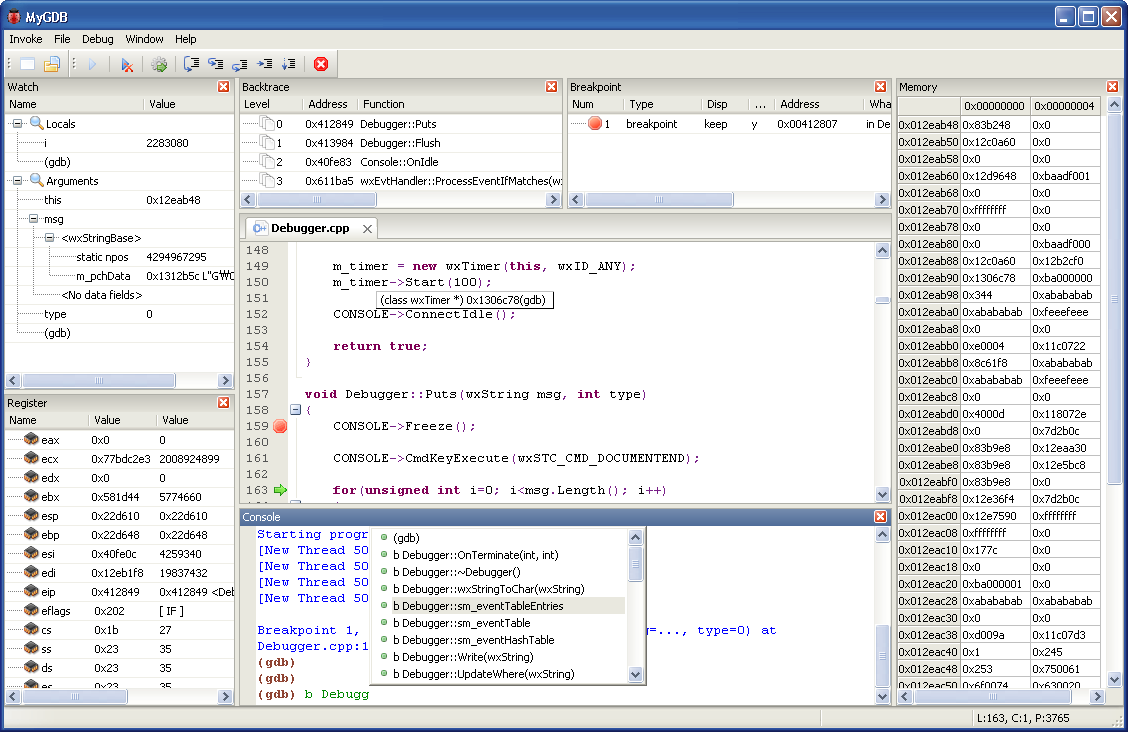Close the Register panel
1128x732 pixels.
(x=224, y=403)
